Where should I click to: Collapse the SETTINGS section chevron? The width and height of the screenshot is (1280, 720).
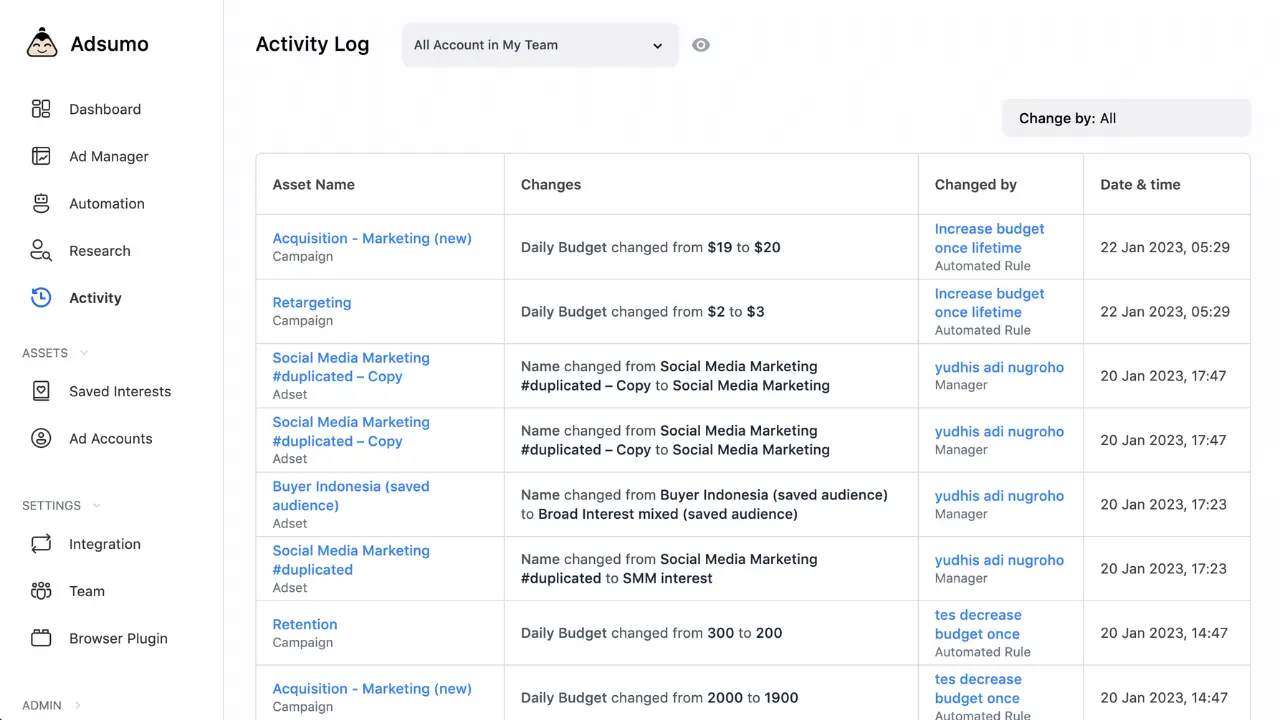[x=97, y=506]
